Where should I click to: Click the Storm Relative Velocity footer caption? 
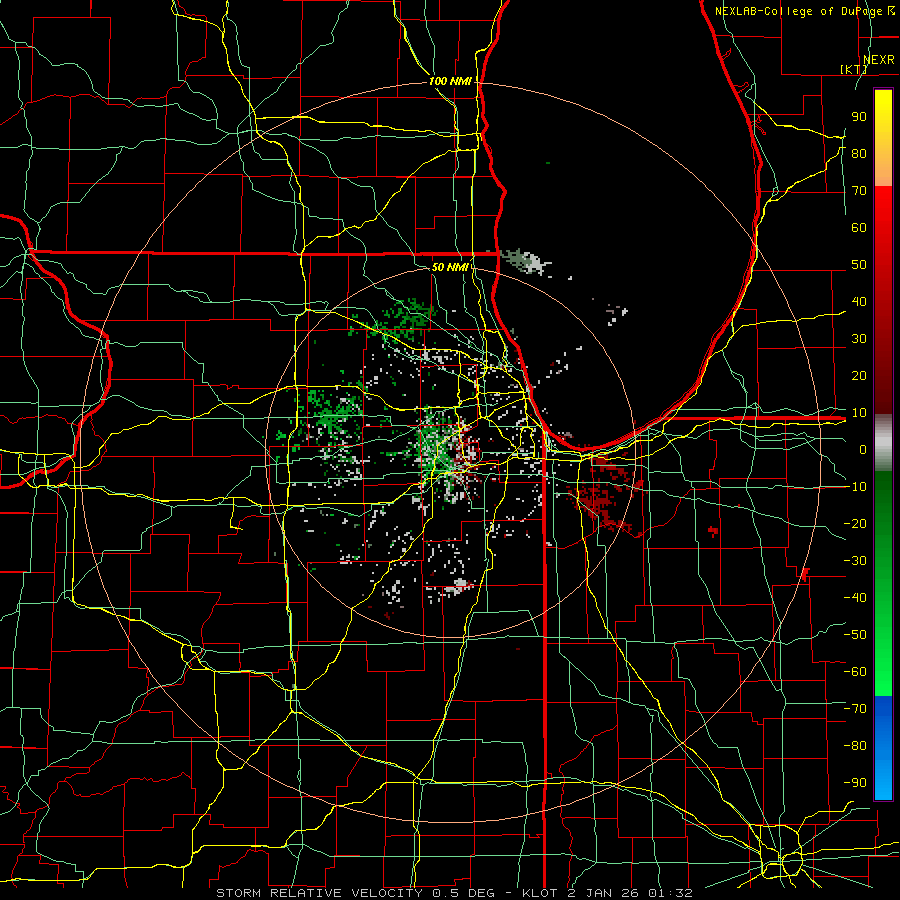455,893
